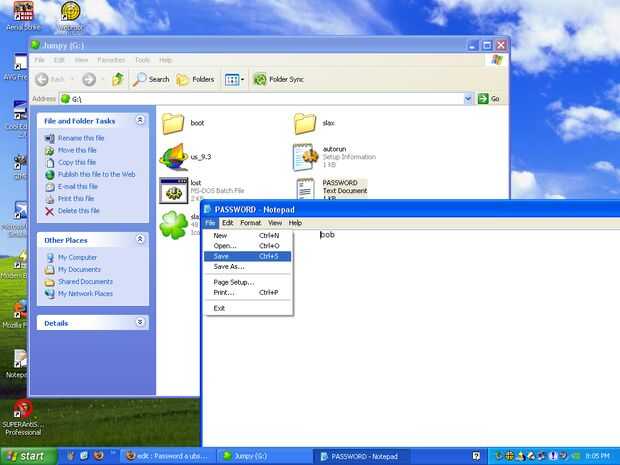Open the Back history dropdown arrow

click(x=72, y=79)
